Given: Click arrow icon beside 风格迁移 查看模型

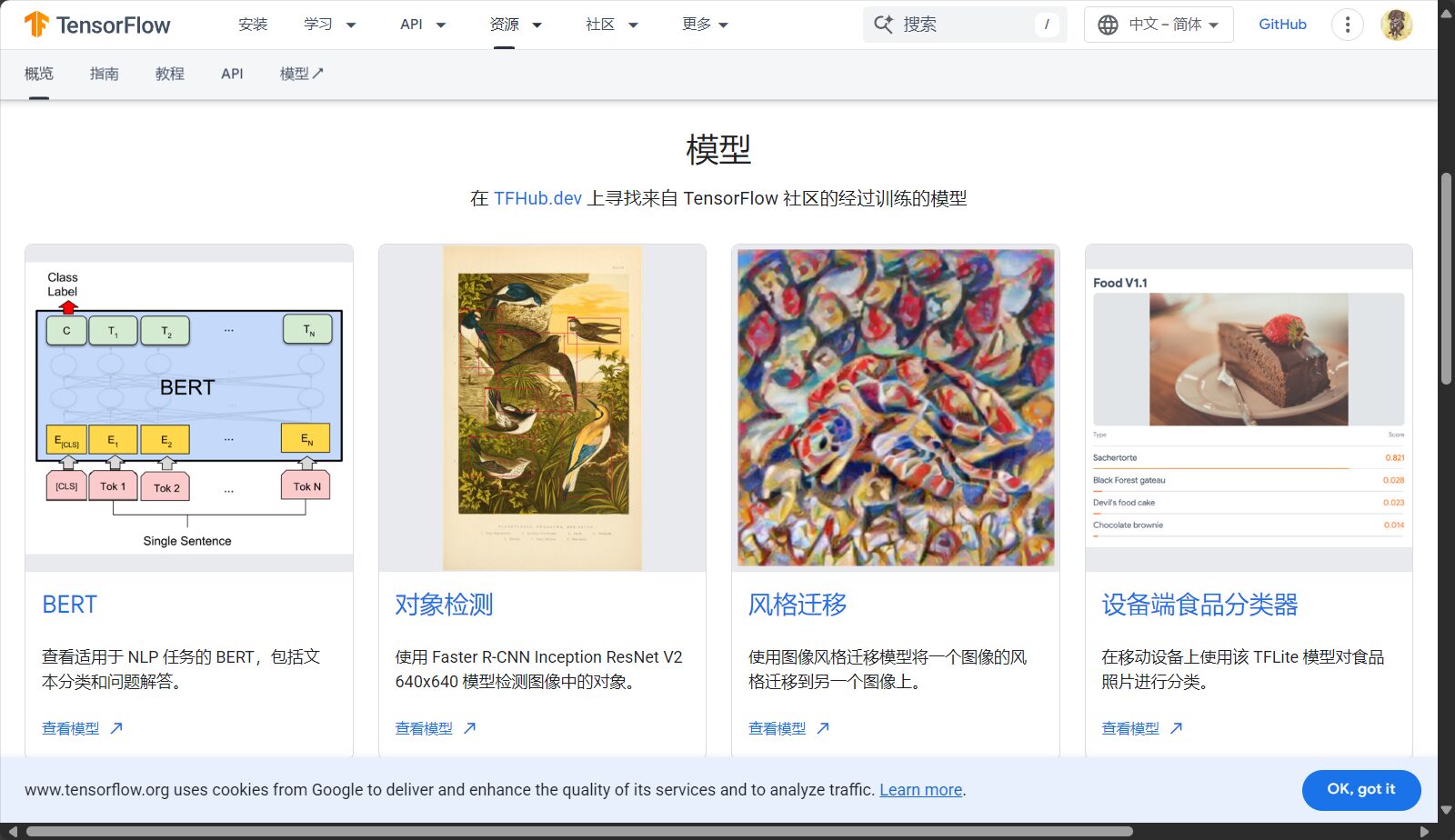Looking at the screenshot, I should pos(823,728).
